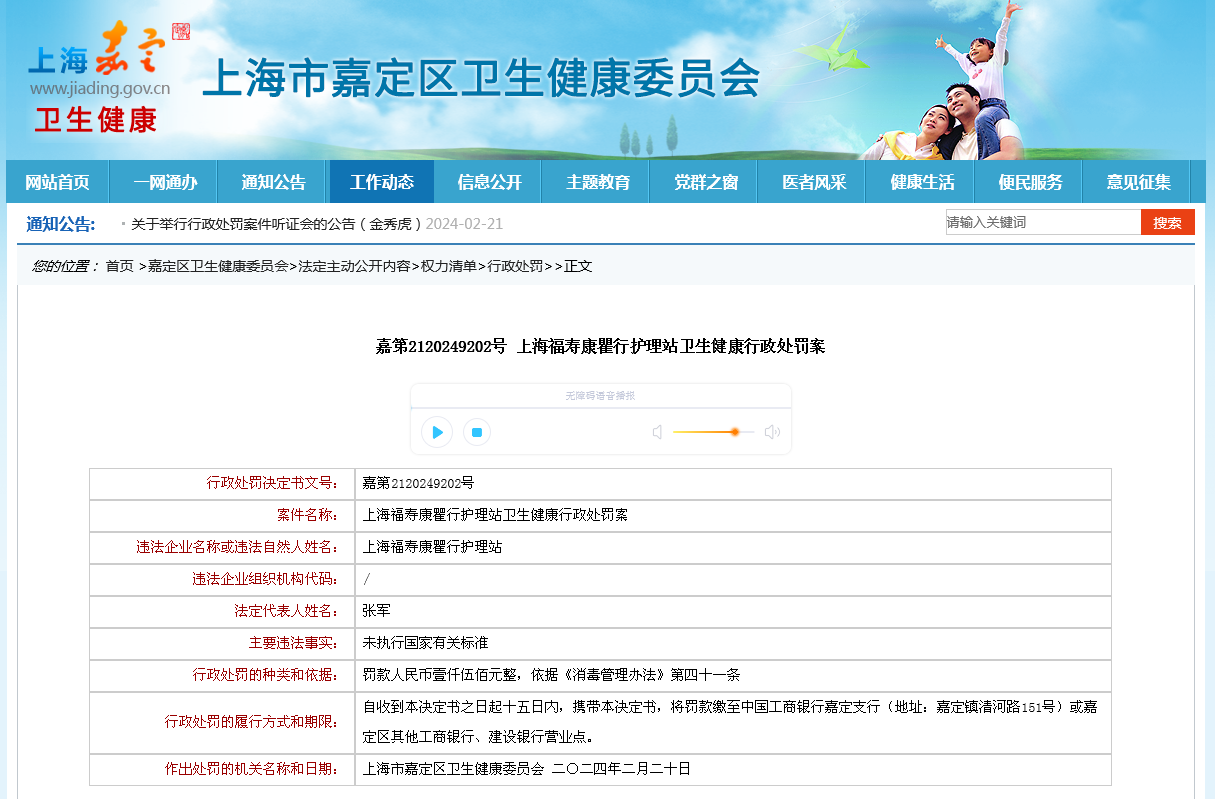The width and height of the screenshot is (1215, 799).
Task: Go to the 一网通办 section
Action: (165, 182)
